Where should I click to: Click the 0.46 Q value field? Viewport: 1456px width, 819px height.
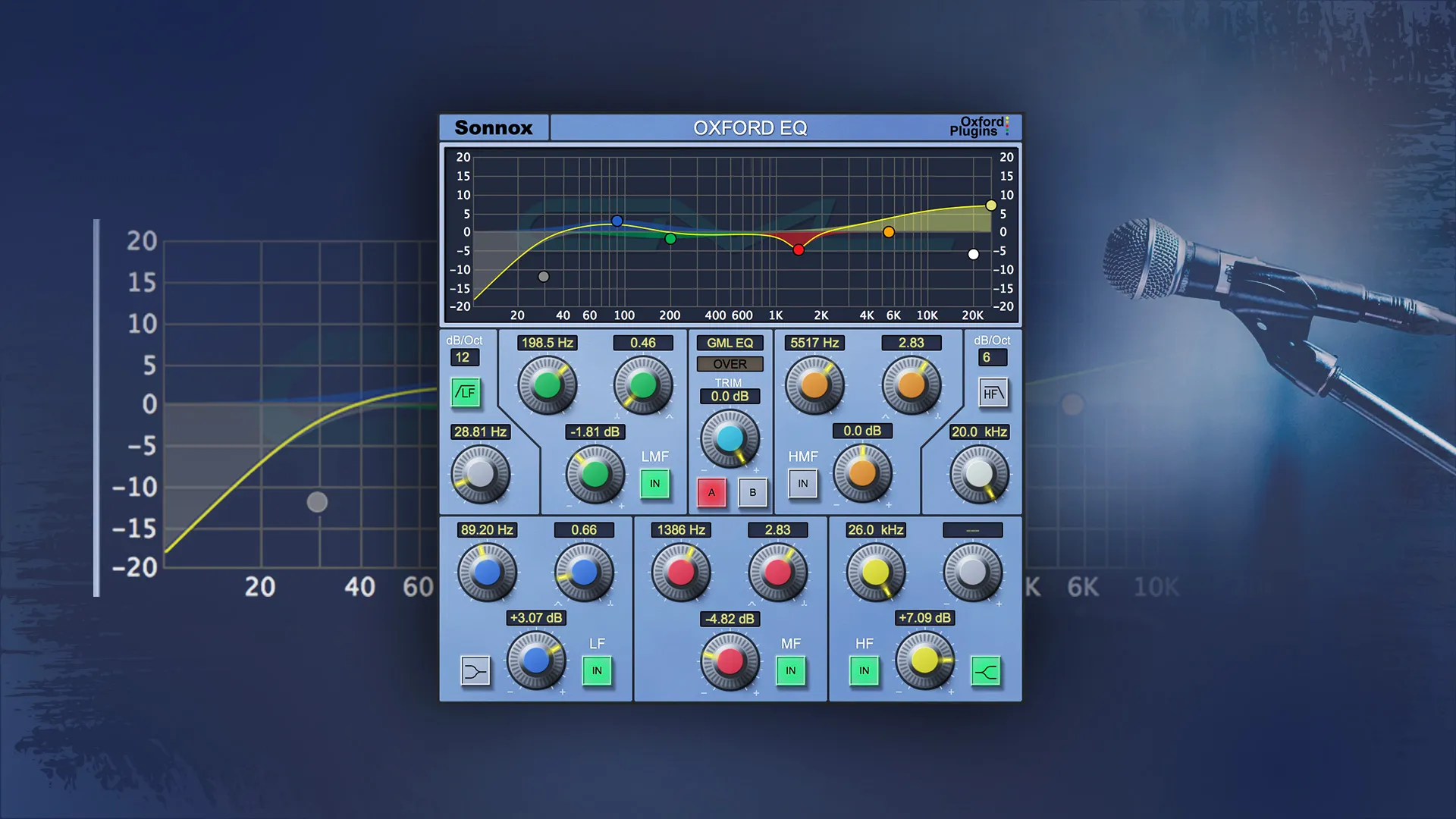point(643,344)
